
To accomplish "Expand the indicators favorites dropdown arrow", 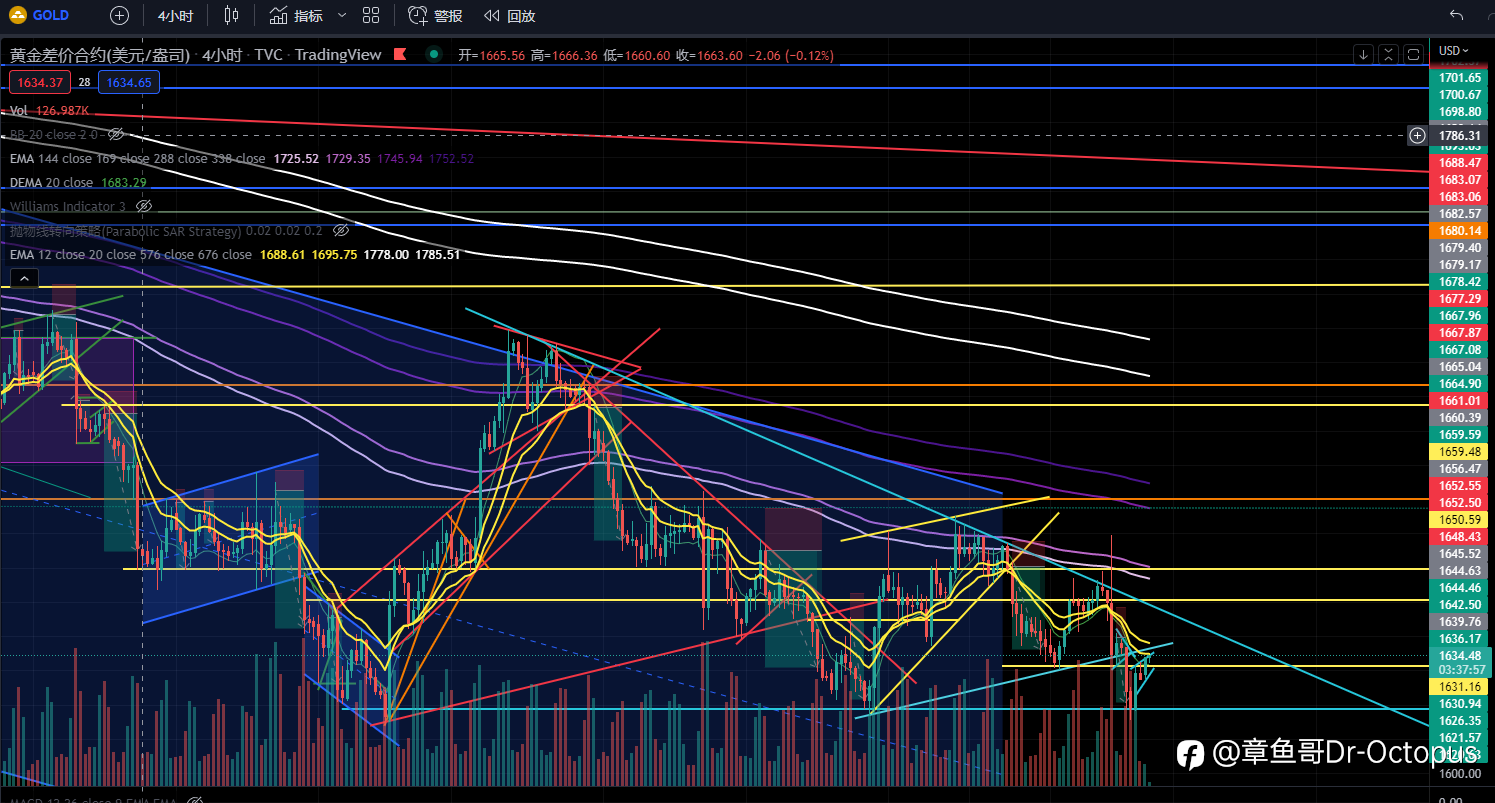I will (x=343, y=16).
